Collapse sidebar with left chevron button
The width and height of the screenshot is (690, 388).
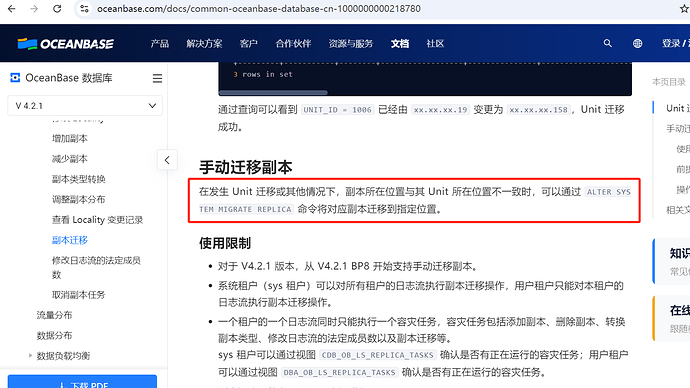click(x=167, y=160)
